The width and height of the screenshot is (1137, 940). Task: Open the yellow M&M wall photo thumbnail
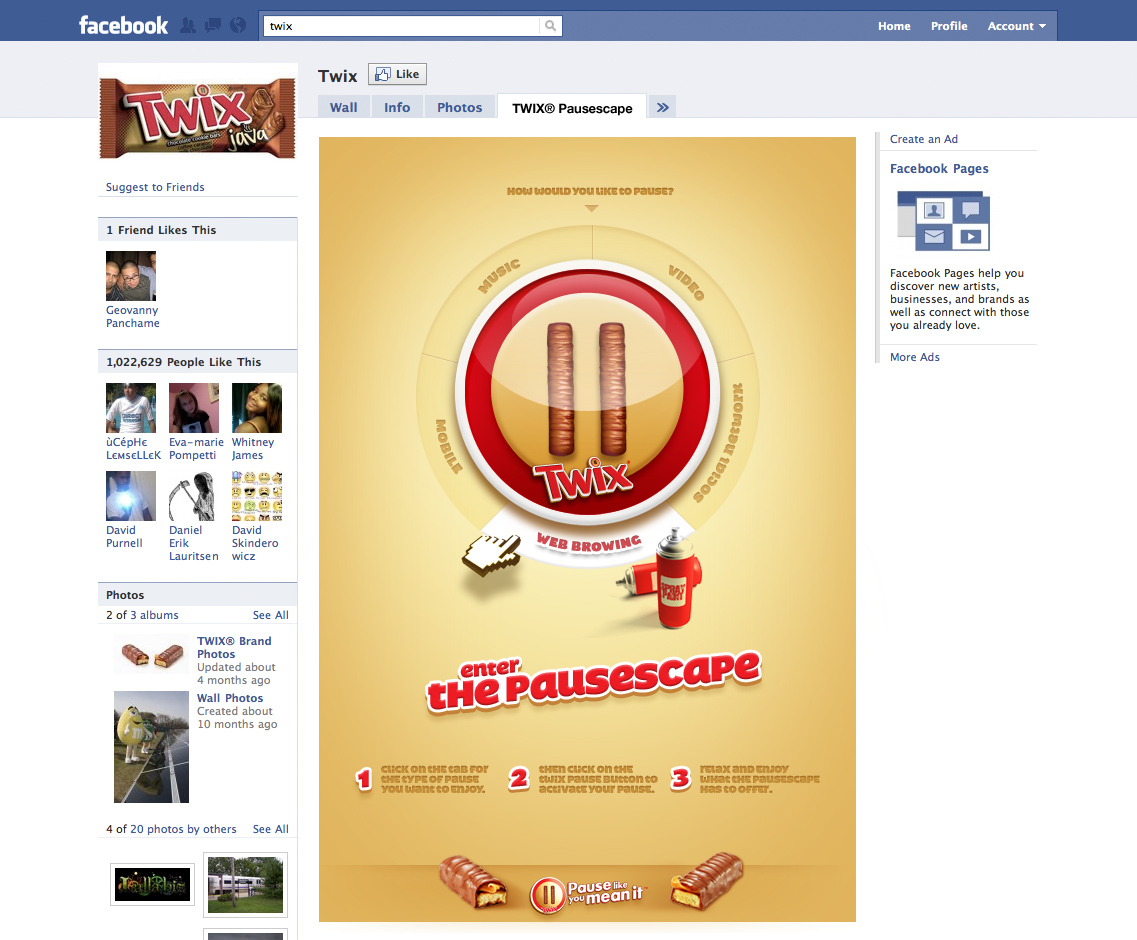point(152,747)
